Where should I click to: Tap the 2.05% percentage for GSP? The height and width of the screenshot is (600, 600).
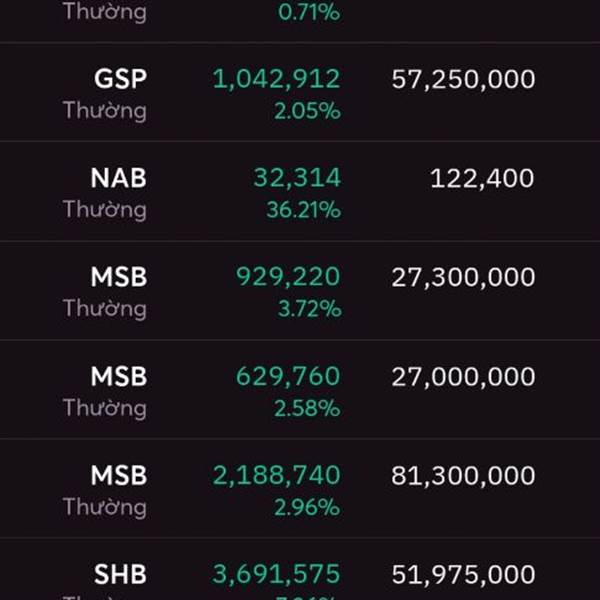click(307, 111)
